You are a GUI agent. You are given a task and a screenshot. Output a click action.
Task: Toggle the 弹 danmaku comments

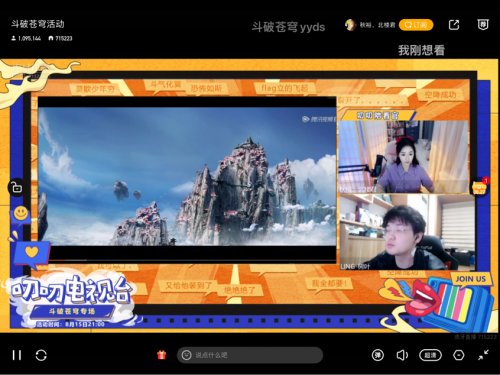click(x=378, y=355)
